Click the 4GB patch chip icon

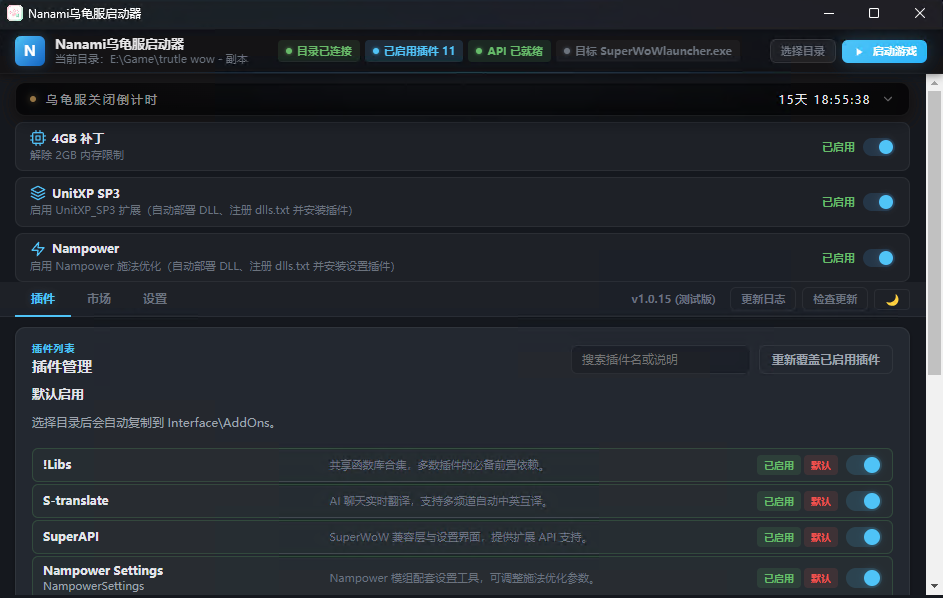click(38, 138)
